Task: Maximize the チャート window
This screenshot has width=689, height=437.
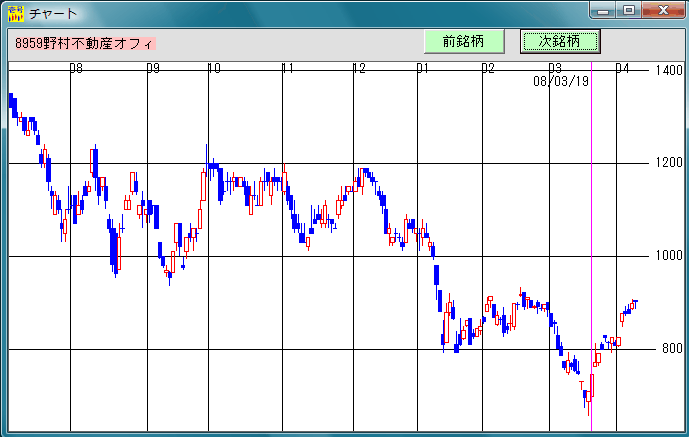Action: click(629, 10)
